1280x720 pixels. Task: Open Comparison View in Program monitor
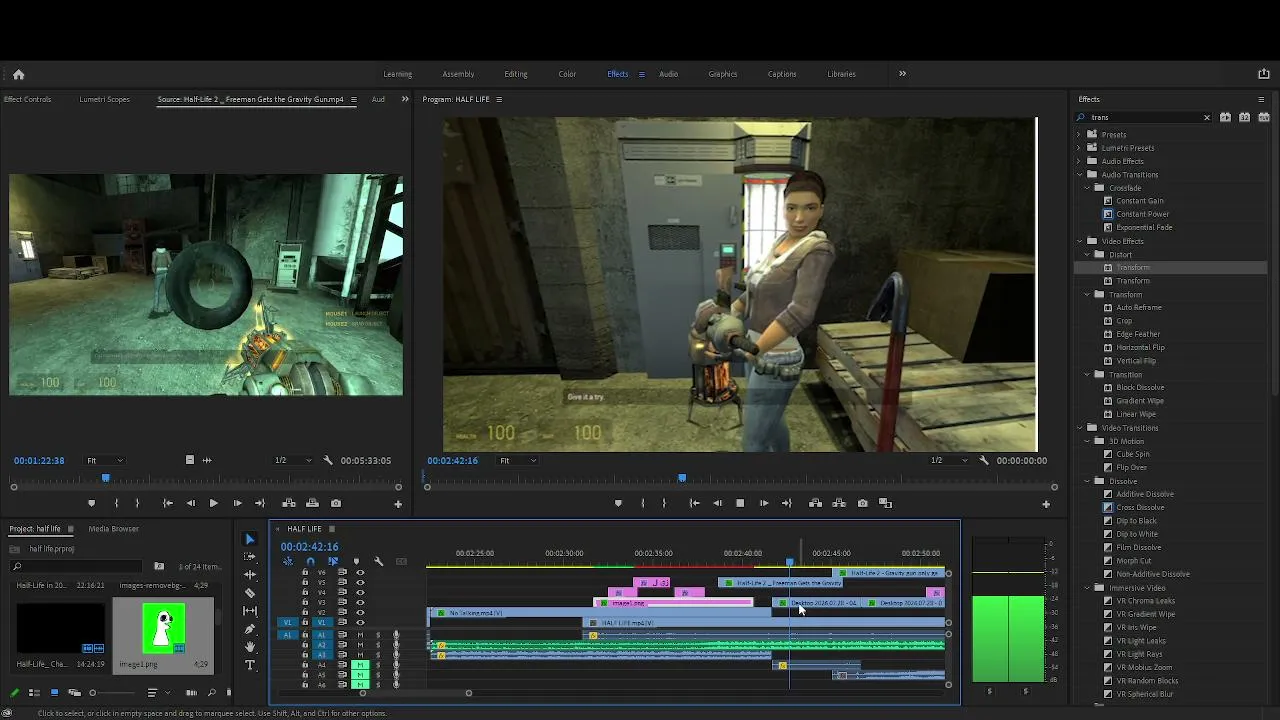(885, 503)
